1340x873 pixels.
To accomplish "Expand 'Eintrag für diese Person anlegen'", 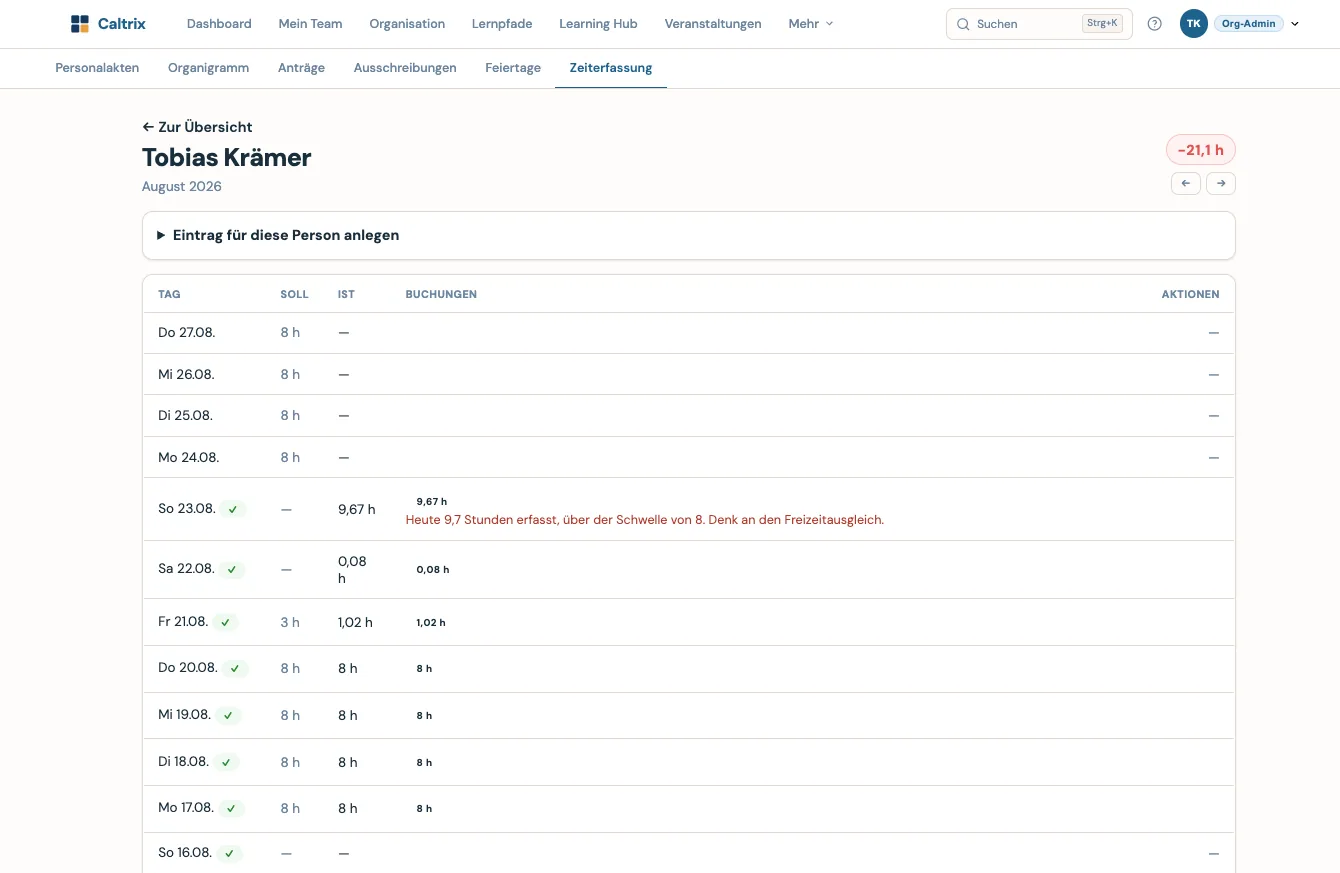I will click(x=689, y=235).
